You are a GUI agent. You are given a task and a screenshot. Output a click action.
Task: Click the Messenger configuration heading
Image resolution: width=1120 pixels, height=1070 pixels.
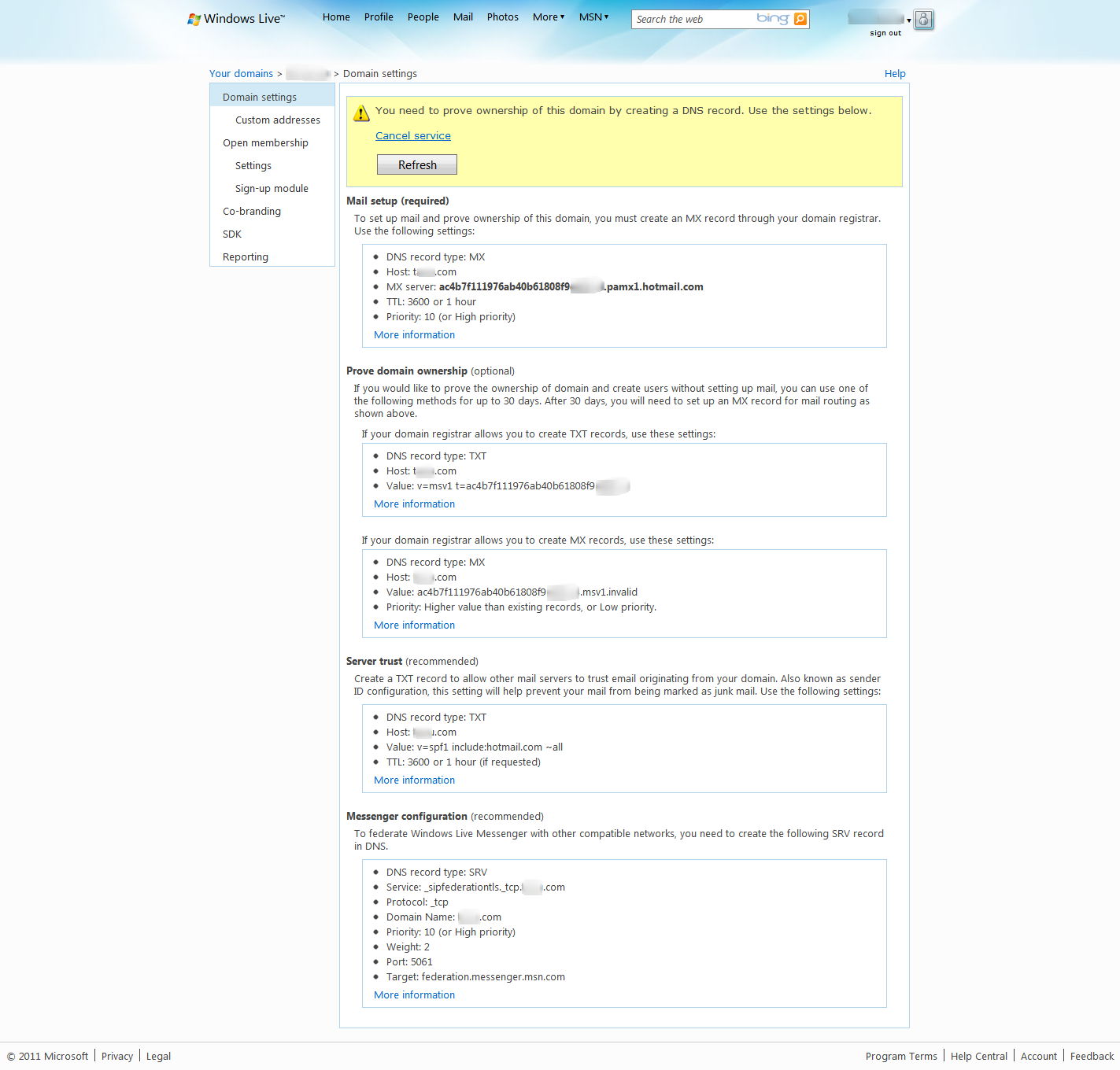(407, 816)
